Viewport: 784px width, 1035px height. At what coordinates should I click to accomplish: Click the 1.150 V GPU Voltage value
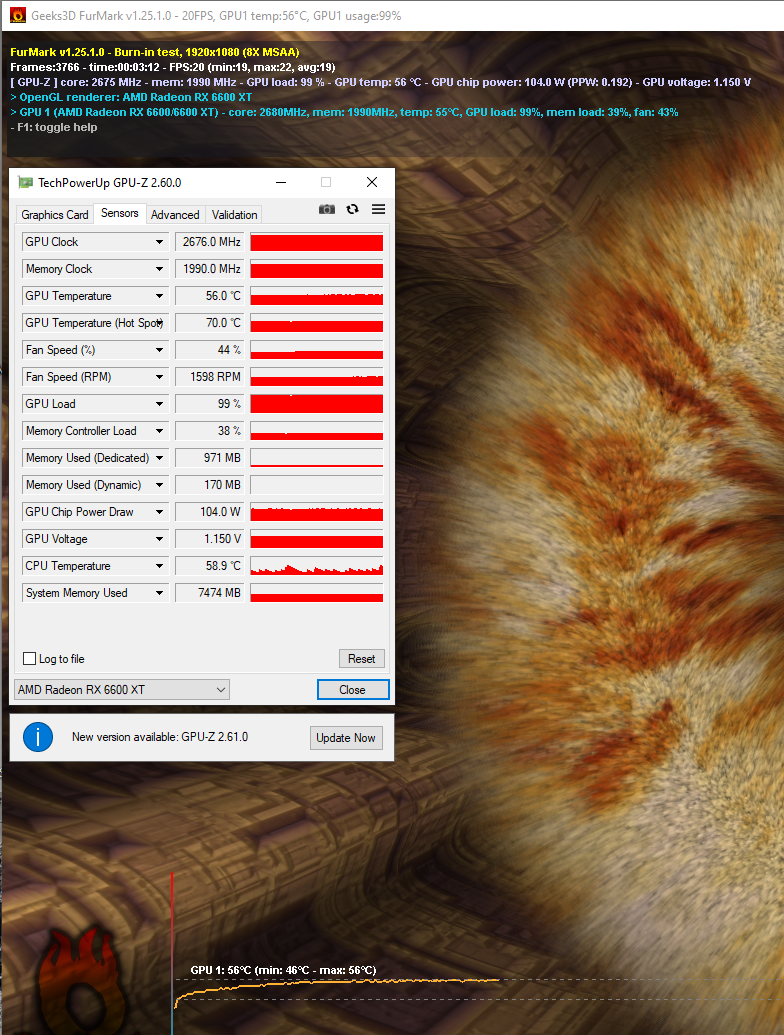210,539
